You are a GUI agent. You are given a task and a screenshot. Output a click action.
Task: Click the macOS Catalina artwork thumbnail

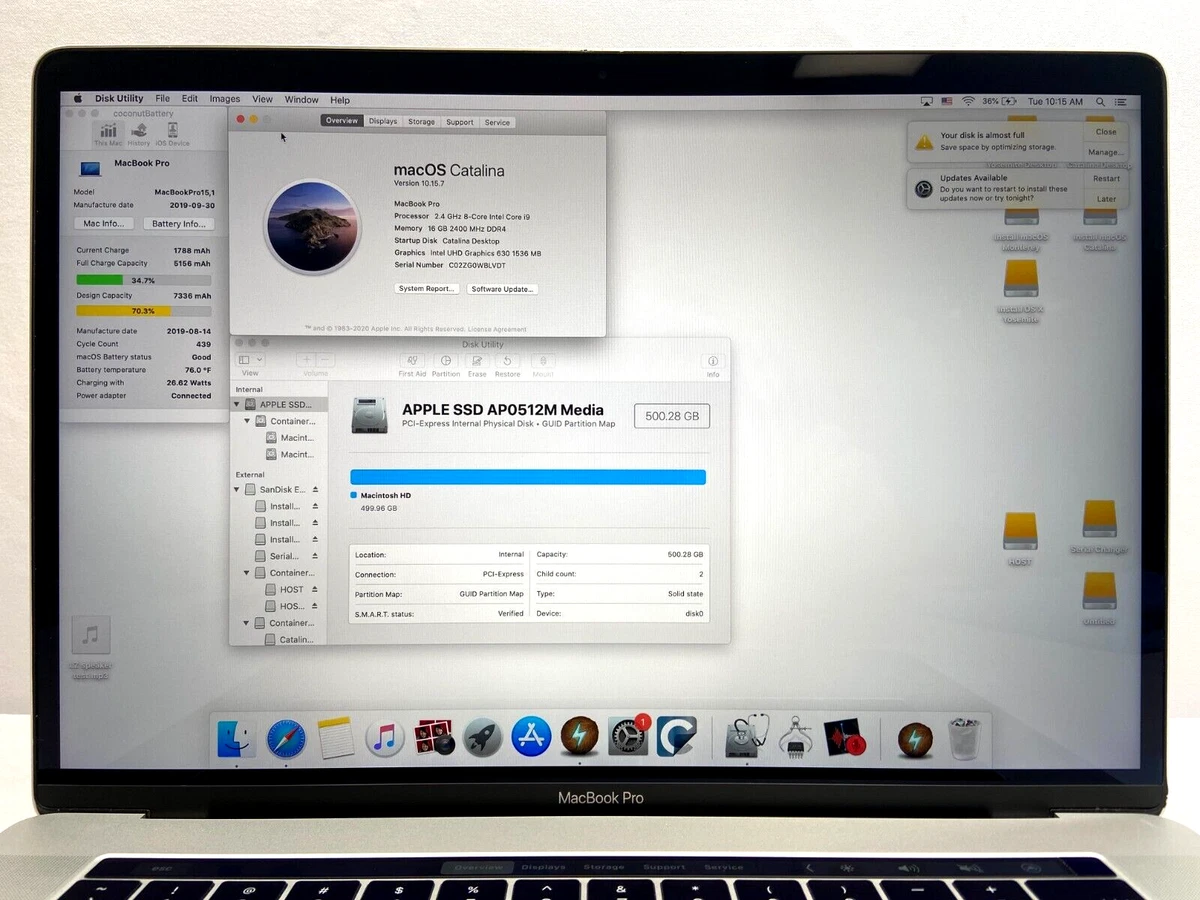click(312, 226)
